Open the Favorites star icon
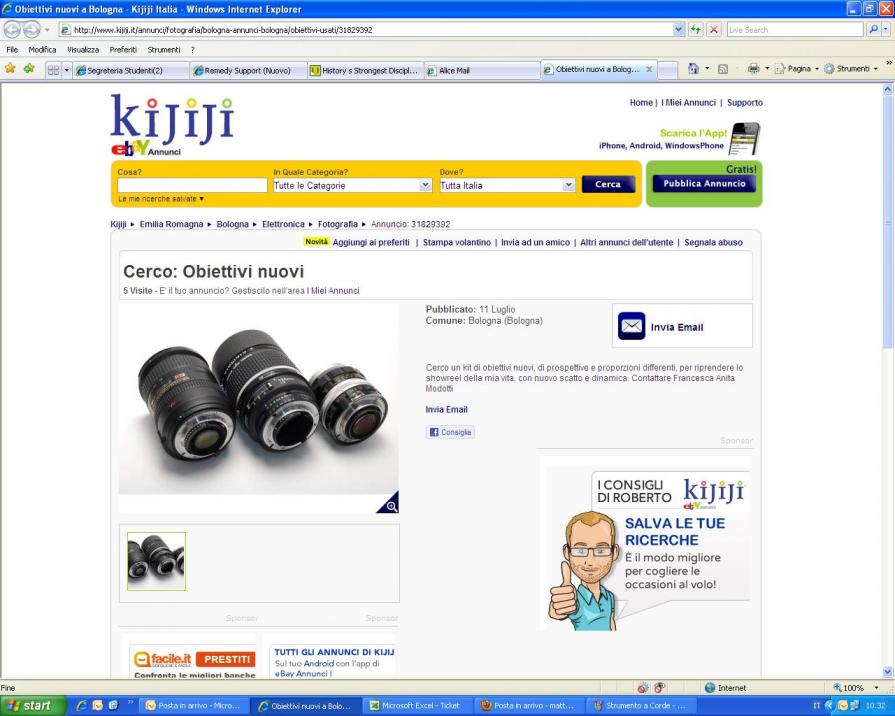 10,70
